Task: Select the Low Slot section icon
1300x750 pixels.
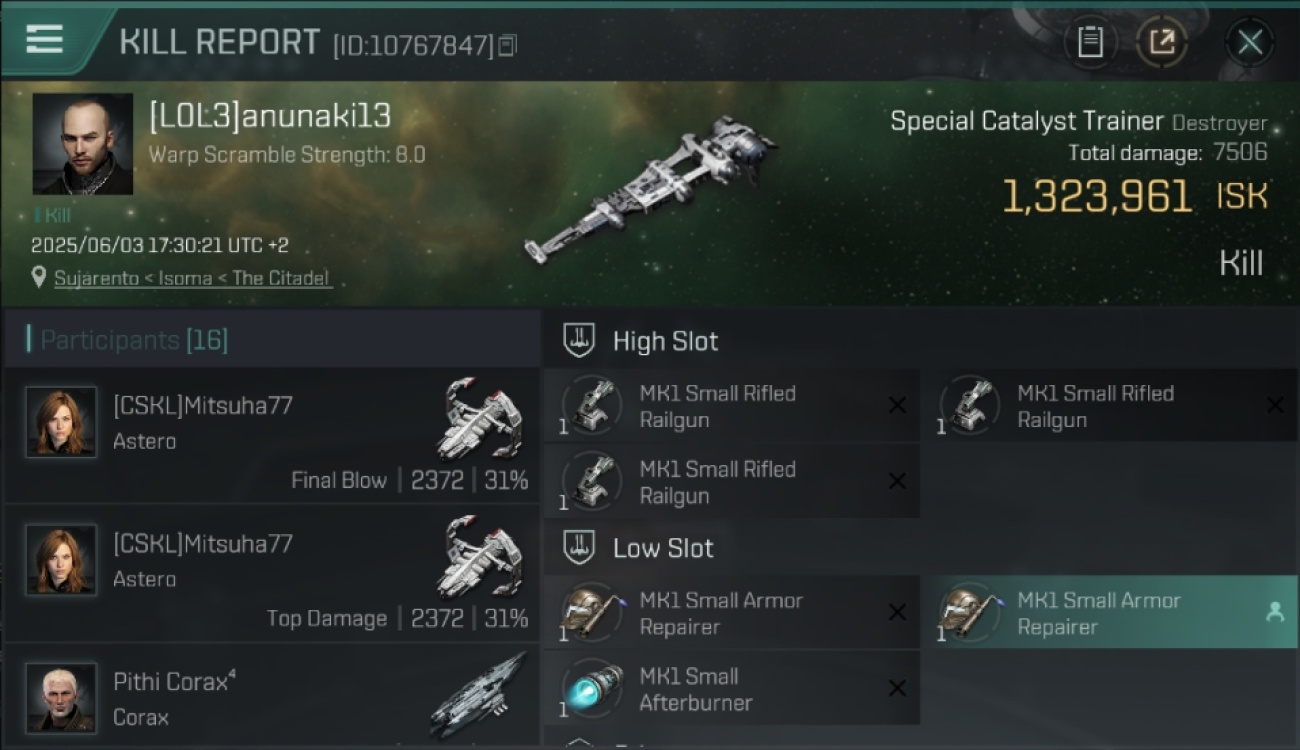Action: 580,547
